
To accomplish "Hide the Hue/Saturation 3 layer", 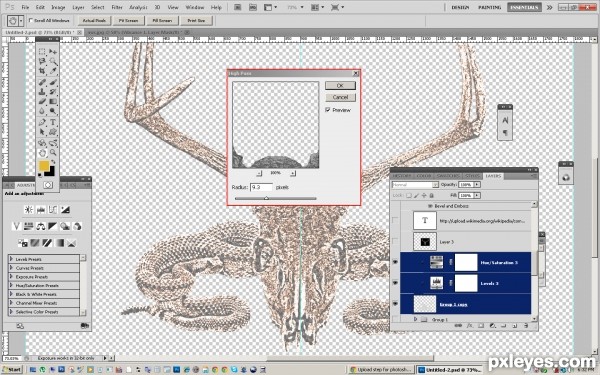I will [x=395, y=262].
